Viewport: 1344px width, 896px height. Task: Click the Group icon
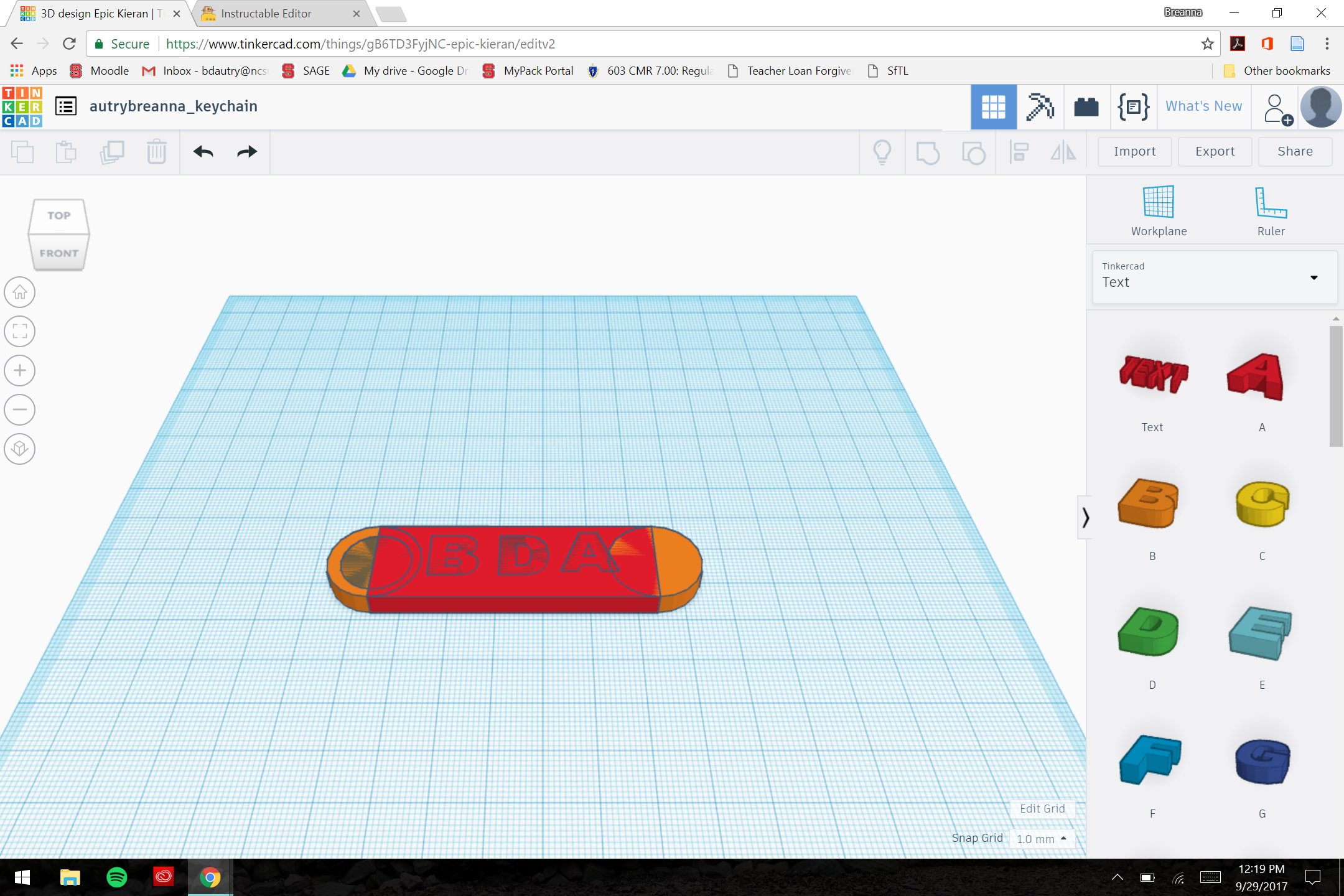[x=927, y=152]
